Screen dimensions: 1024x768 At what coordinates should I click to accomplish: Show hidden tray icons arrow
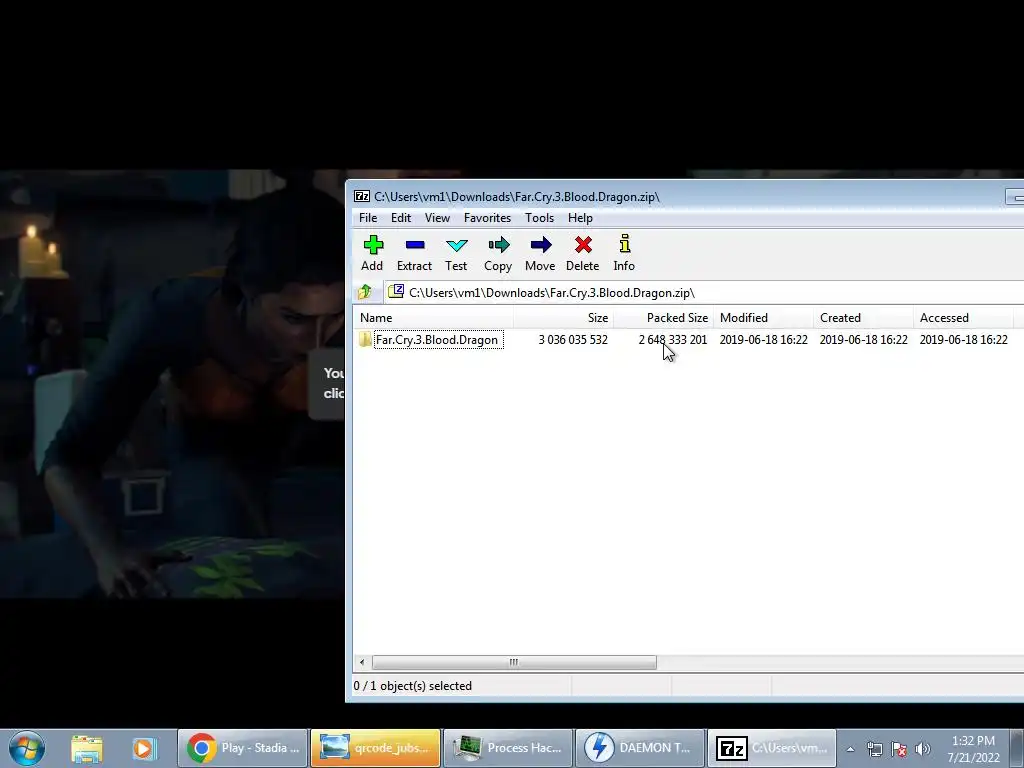point(850,749)
